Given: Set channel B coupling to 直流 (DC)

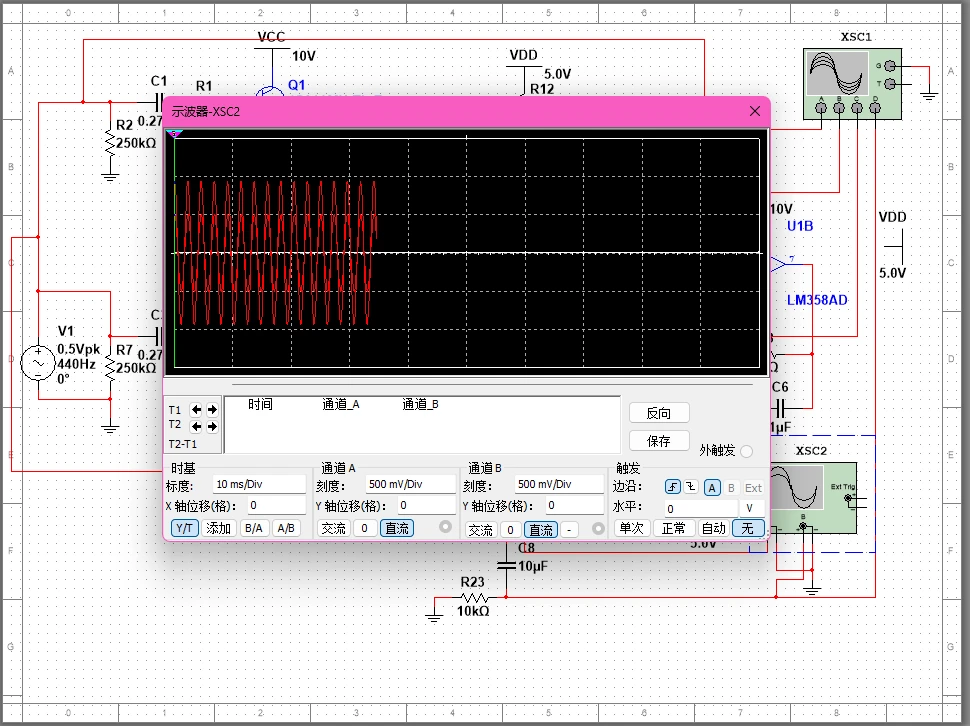Looking at the screenshot, I should click(x=541, y=529).
